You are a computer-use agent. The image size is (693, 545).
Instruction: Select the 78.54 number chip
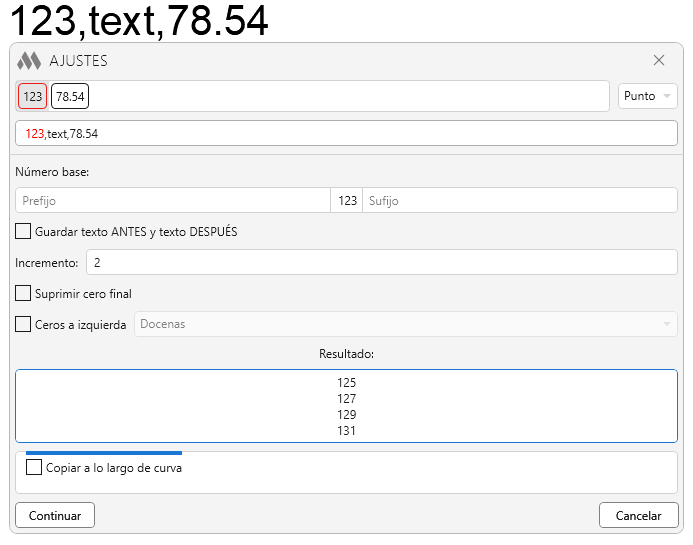pyautogui.click(x=70, y=97)
